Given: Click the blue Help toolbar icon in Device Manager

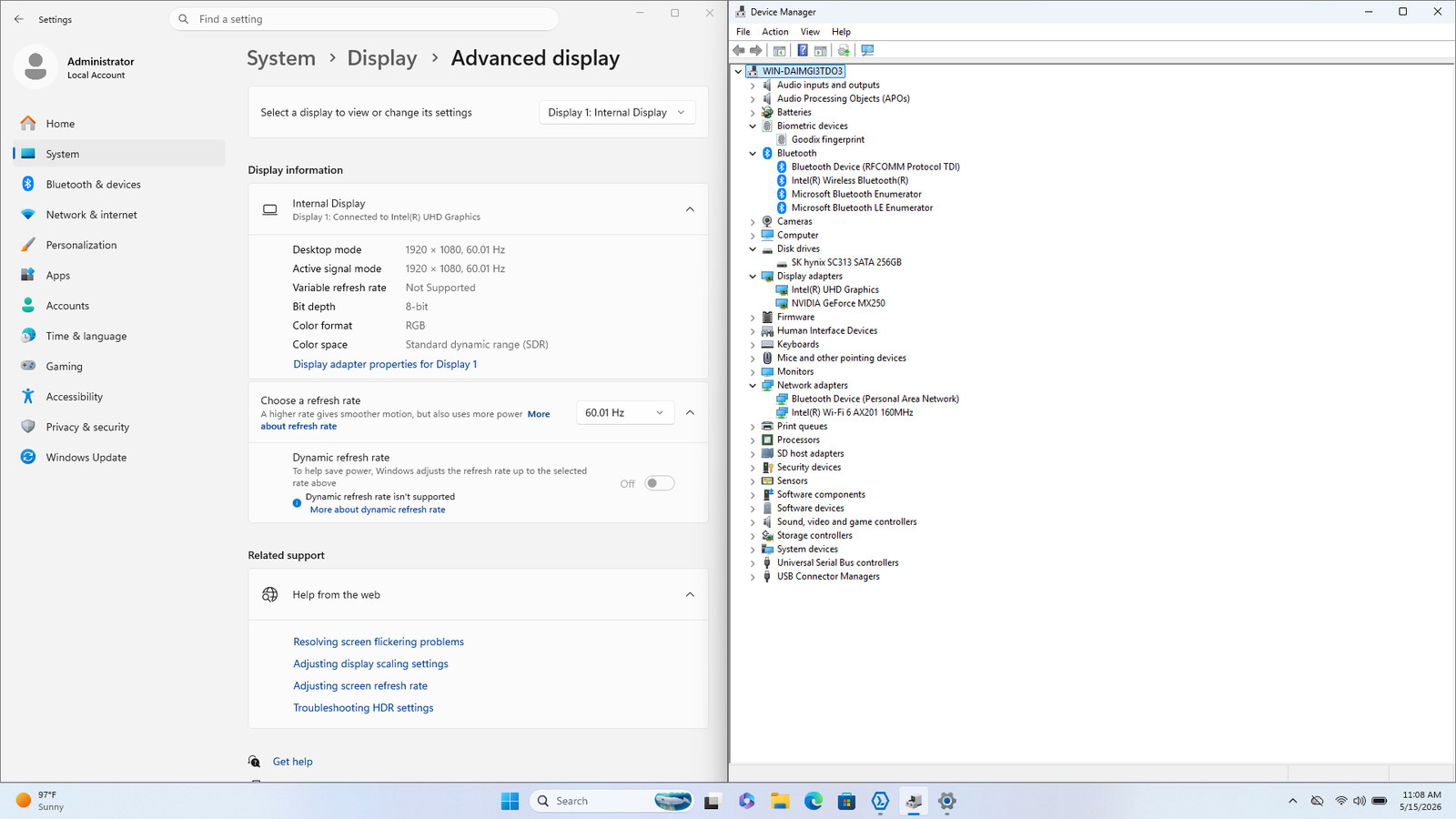Looking at the screenshot, I should point(803,51).
